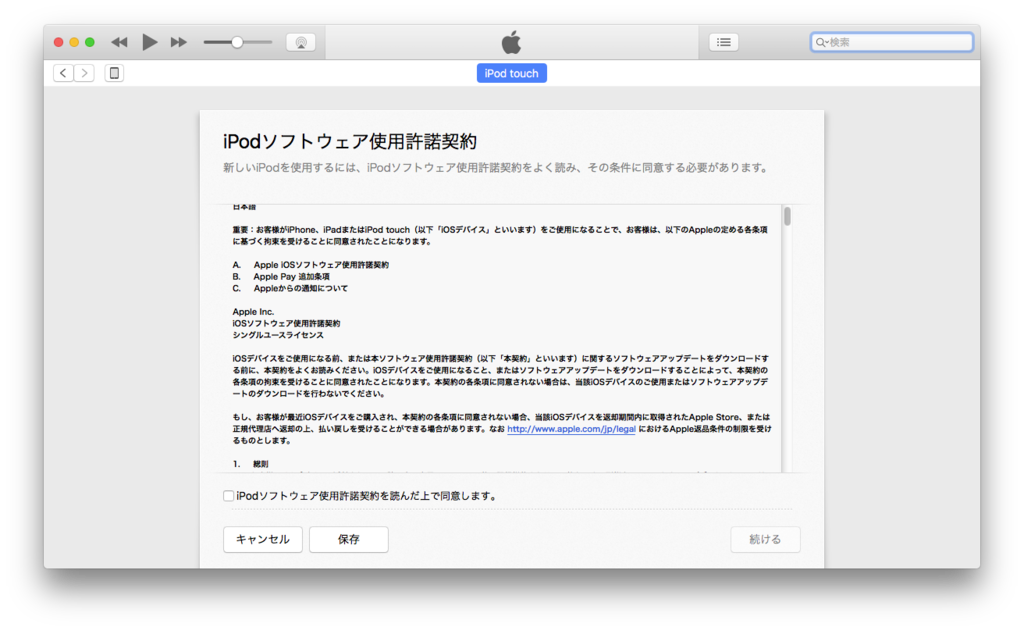Check the license agreement consent checkbox
1024x631 pixels.
229,496
